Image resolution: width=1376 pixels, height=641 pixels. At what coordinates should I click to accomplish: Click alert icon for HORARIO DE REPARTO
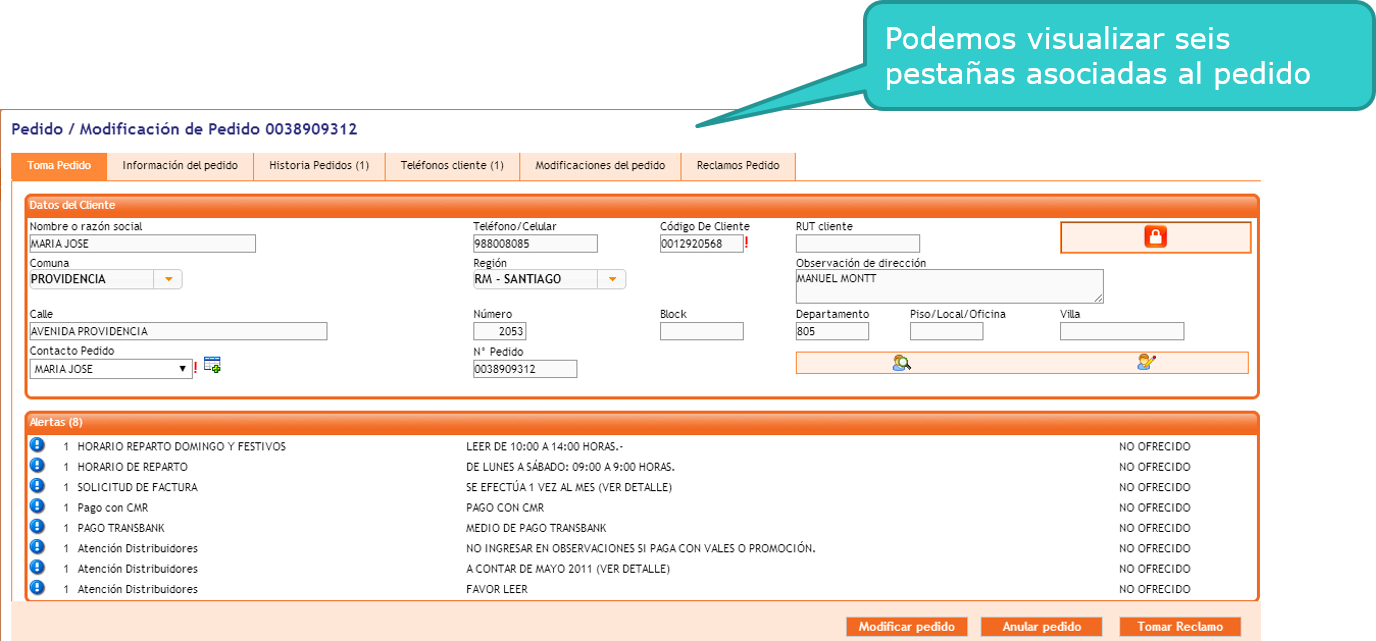(x=38, y=465)
